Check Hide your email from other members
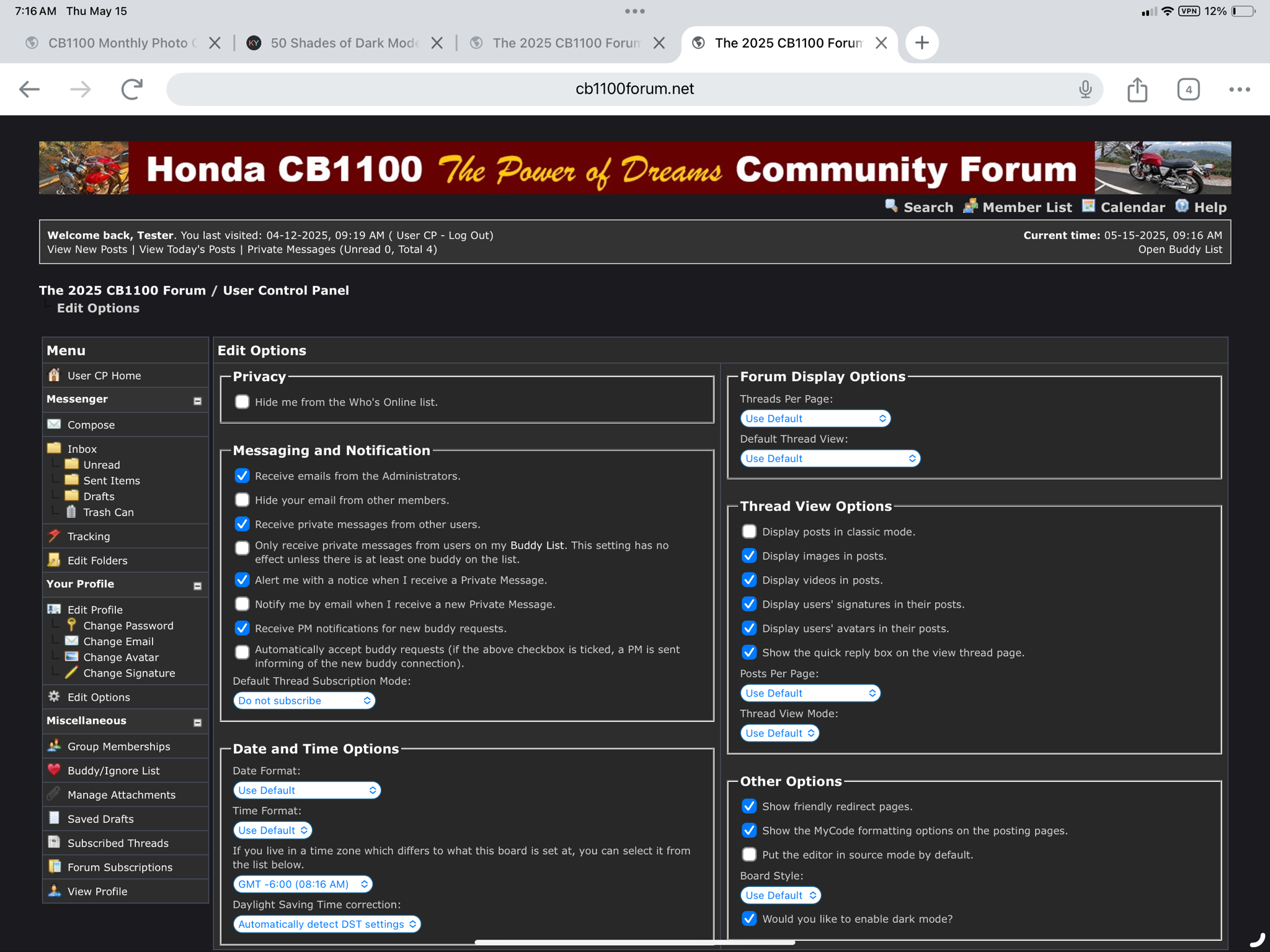The height and width of the screenshot is (952, 1270). point(242,500)
